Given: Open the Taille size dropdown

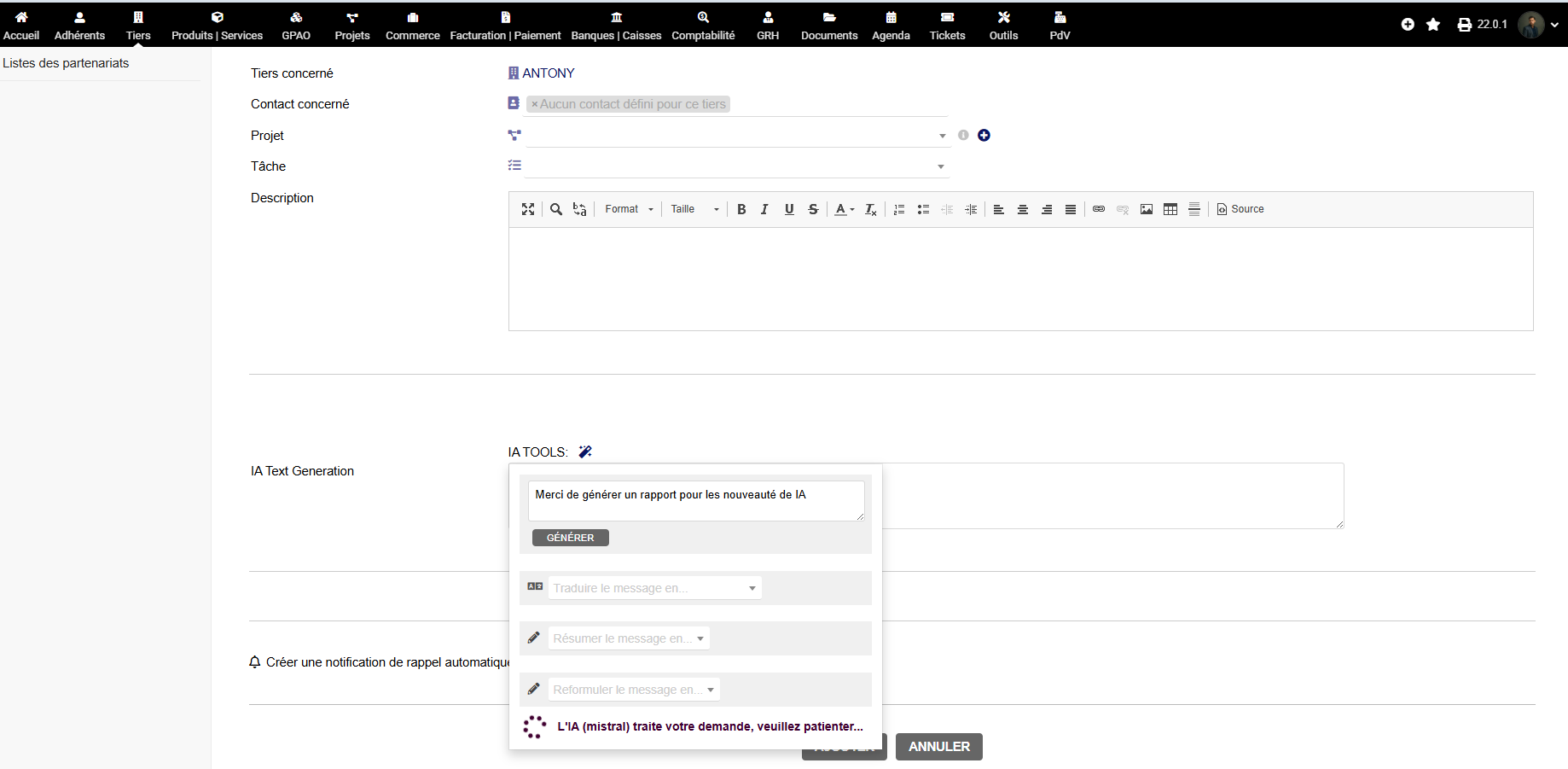Looking at the screenshot, I should click(694, 209).
